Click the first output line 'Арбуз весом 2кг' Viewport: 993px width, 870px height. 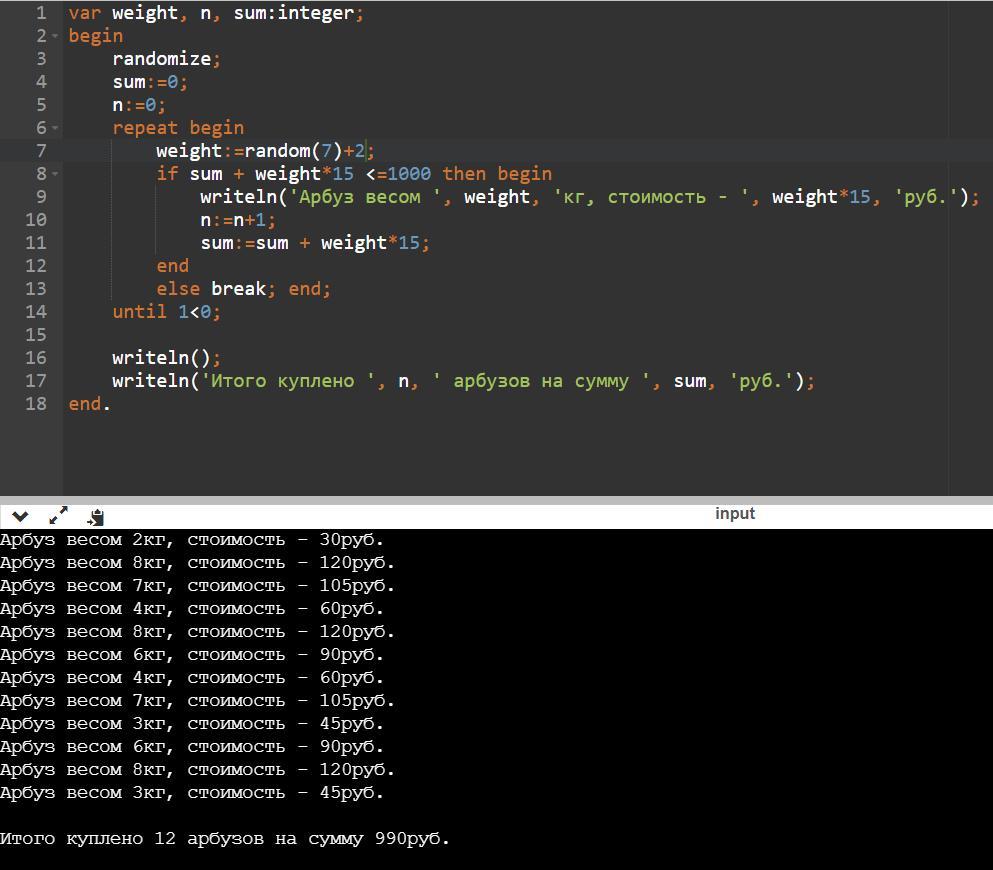[x=191, y=540]
